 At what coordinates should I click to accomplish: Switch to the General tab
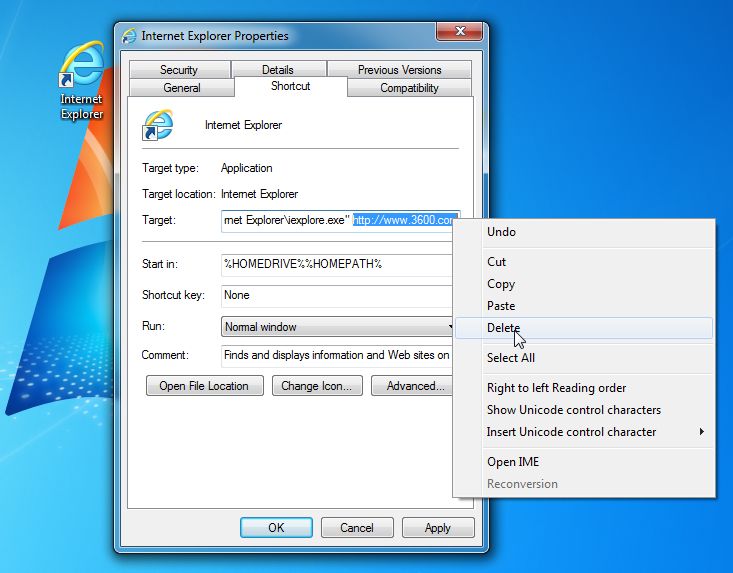[182, 88]
